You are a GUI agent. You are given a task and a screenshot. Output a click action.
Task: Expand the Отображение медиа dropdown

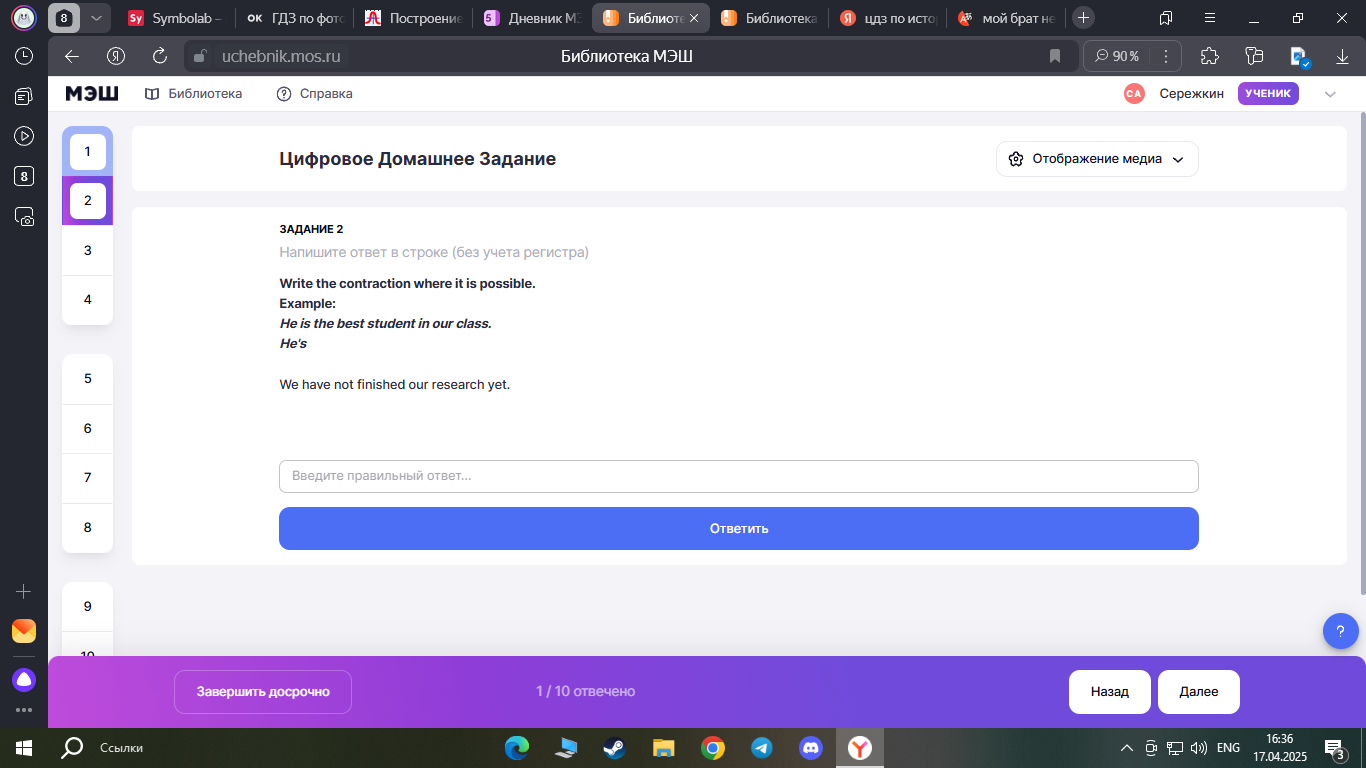[1097, 159]
